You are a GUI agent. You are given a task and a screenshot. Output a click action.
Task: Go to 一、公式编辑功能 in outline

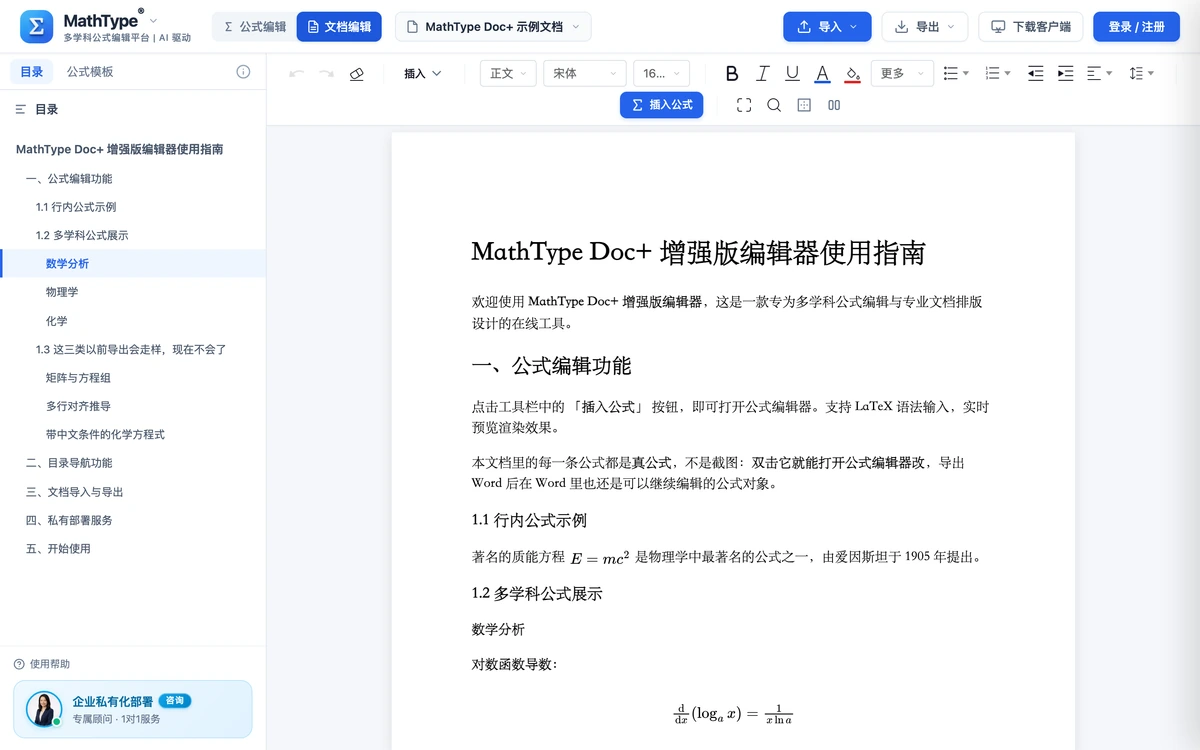click(x=69, y=179)
